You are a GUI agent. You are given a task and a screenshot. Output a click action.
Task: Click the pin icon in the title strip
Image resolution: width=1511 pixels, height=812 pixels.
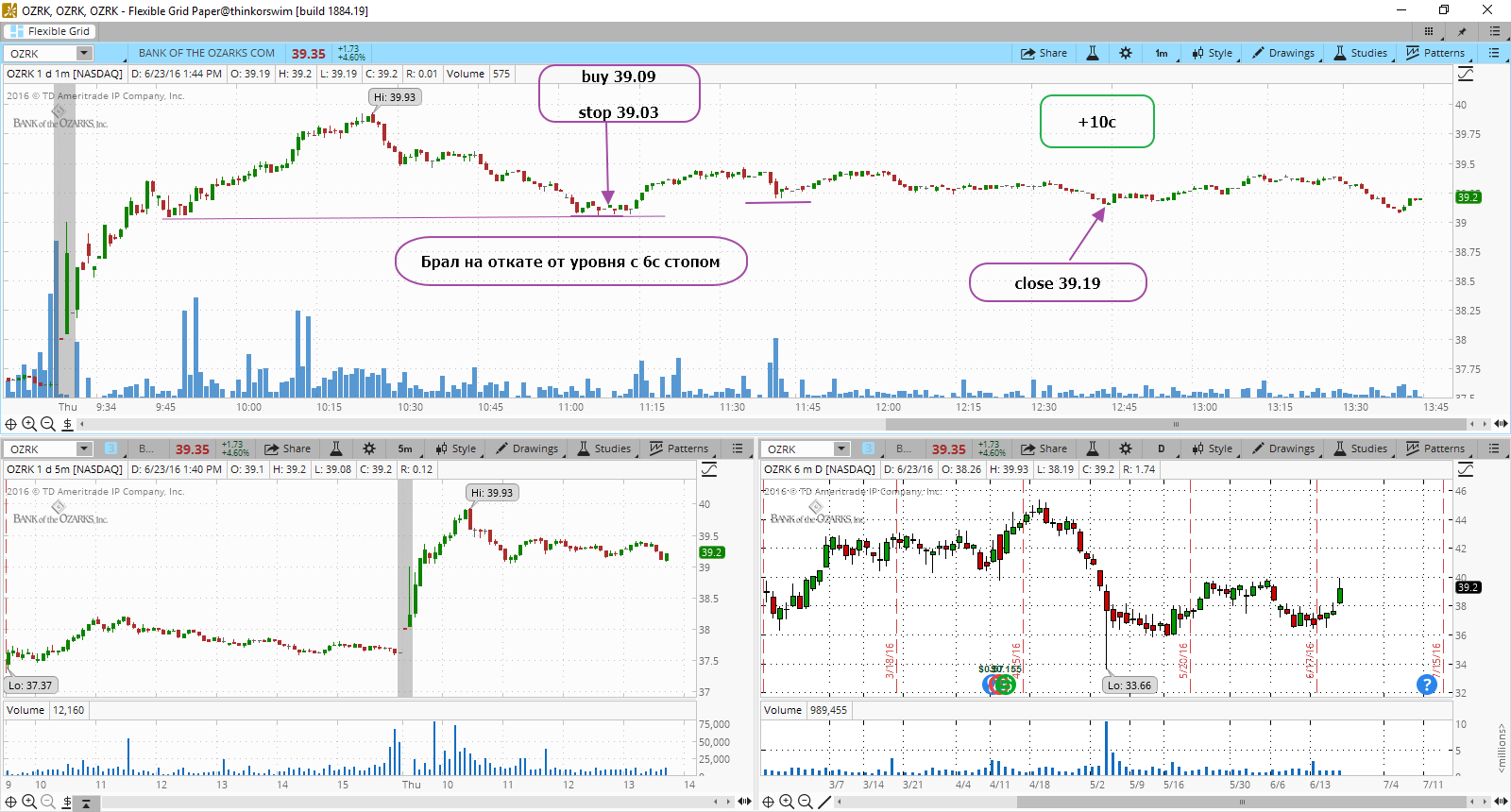(1462, 31)
